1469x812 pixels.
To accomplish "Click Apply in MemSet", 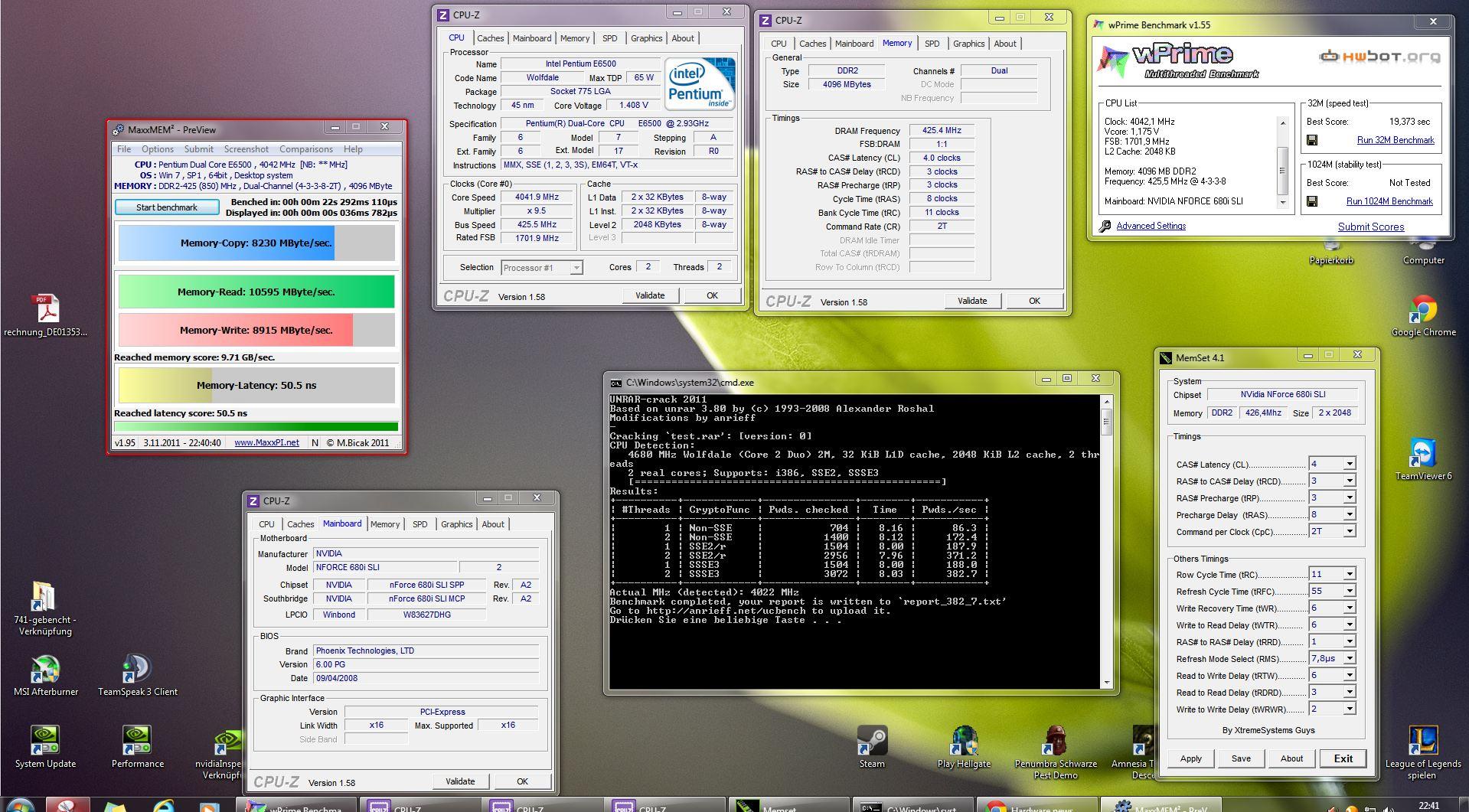I will (x=1190, y=758).
